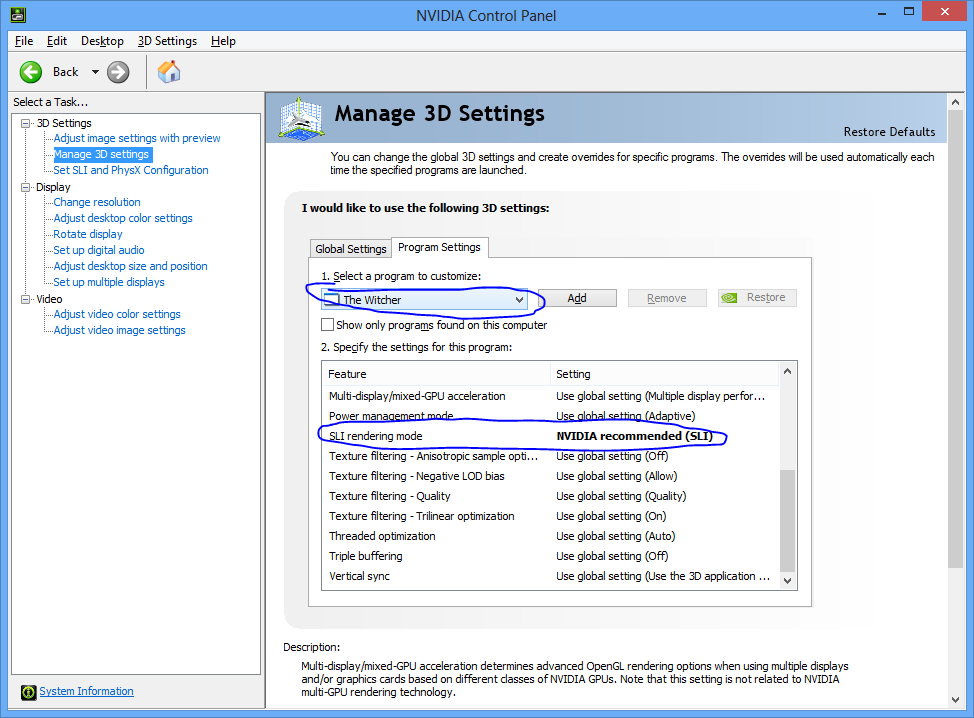Select the Trilinear optimization row
The image size is (974, 718).
(550, 516)
